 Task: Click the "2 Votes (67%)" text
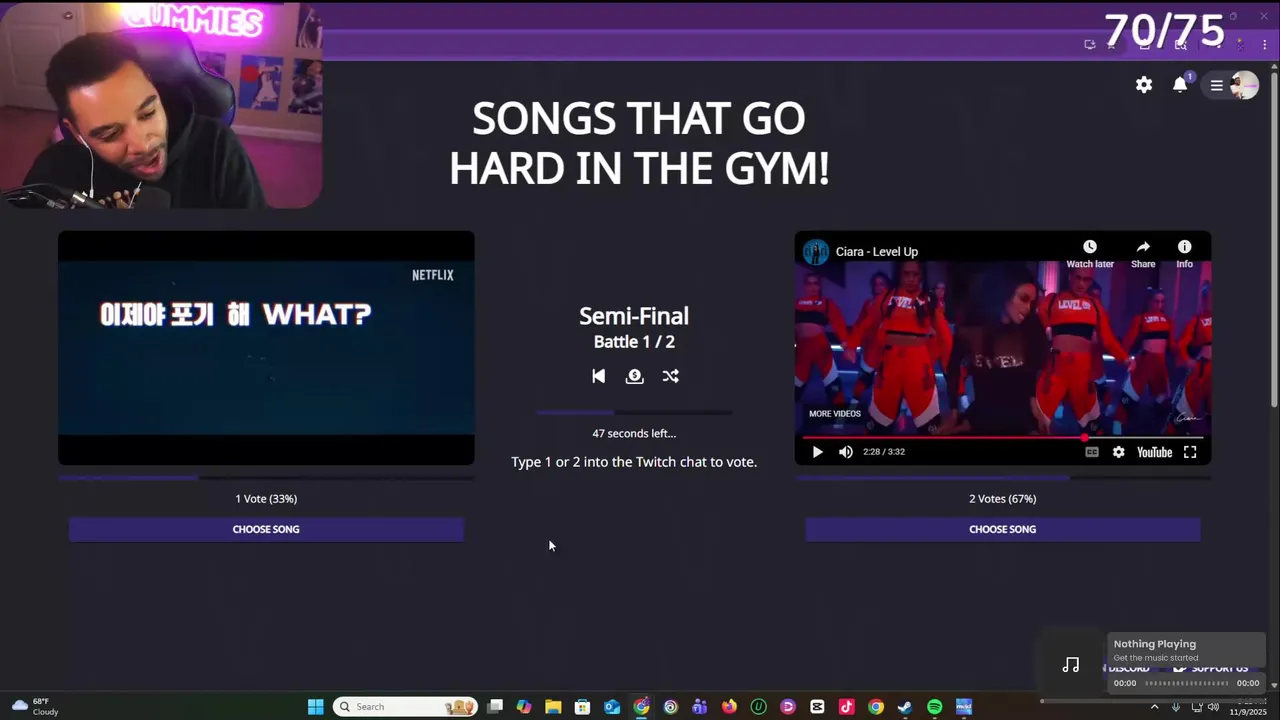click(x=1002, y=499)
